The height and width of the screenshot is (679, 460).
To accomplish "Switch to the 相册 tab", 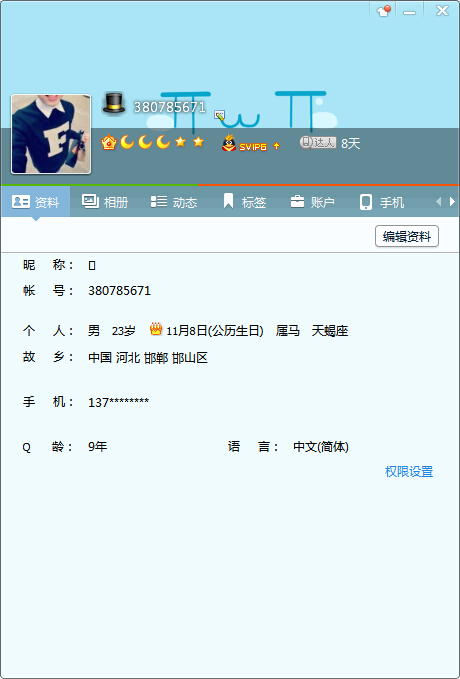I will pos(105,202).
